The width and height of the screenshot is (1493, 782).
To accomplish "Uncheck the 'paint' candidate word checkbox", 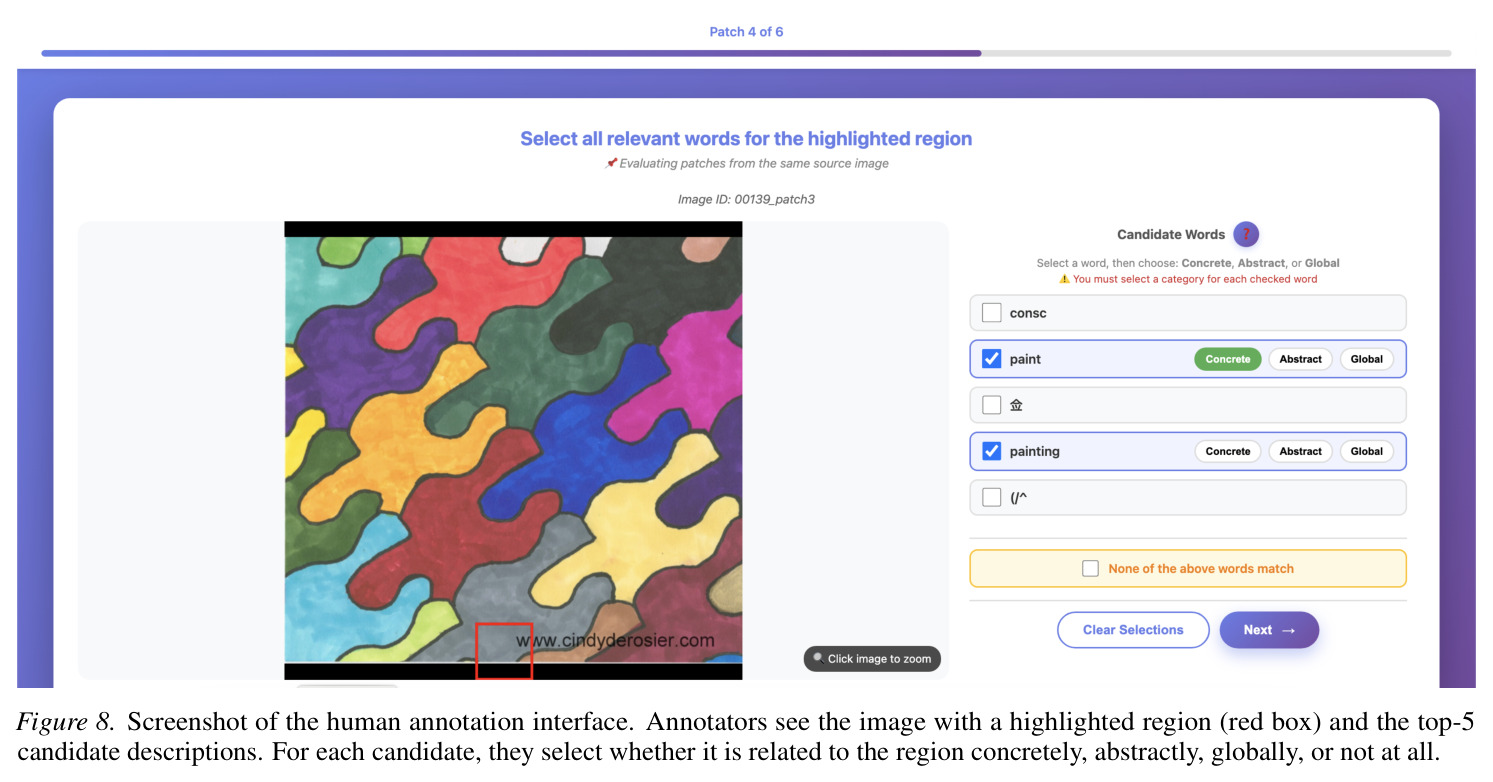I will (x=991, y=359).
